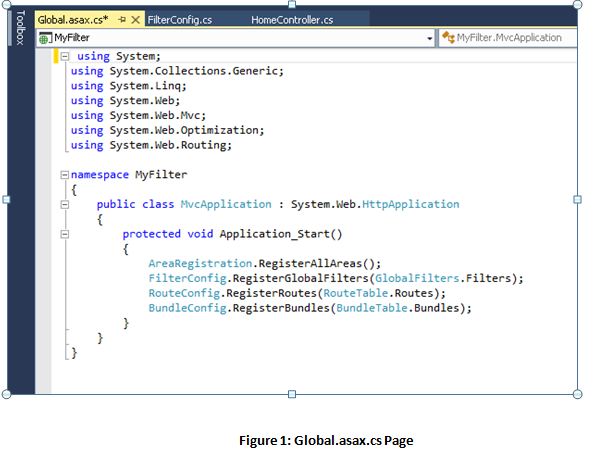Click the 'protected' keyword

click(151, 234)
